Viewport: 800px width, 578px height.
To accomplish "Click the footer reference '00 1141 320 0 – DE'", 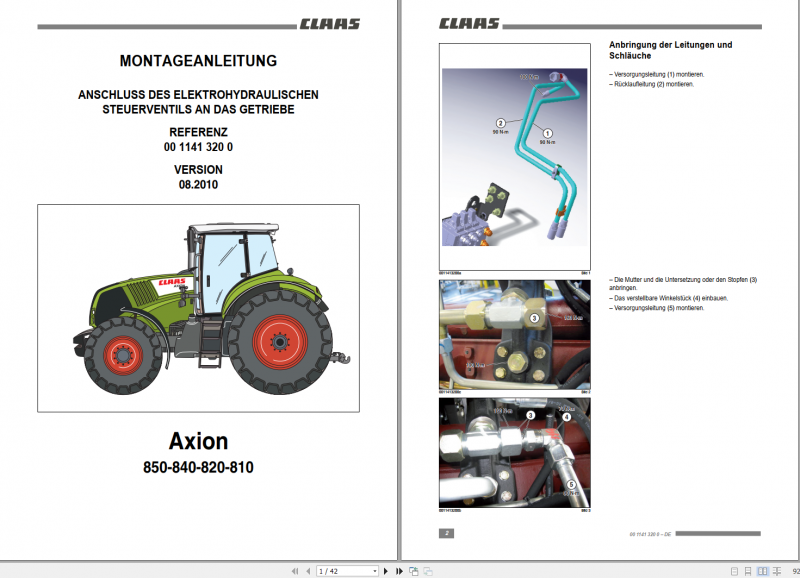I will (651, 534).
